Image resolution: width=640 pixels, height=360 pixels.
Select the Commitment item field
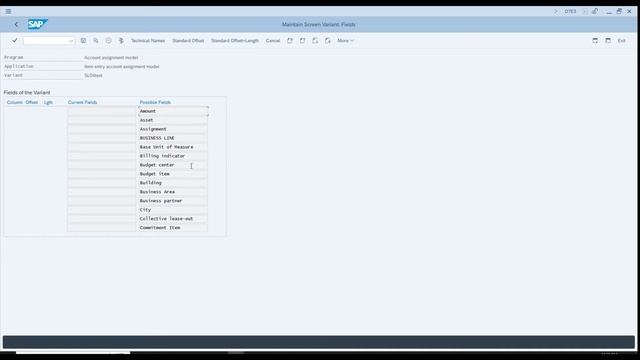173,228
